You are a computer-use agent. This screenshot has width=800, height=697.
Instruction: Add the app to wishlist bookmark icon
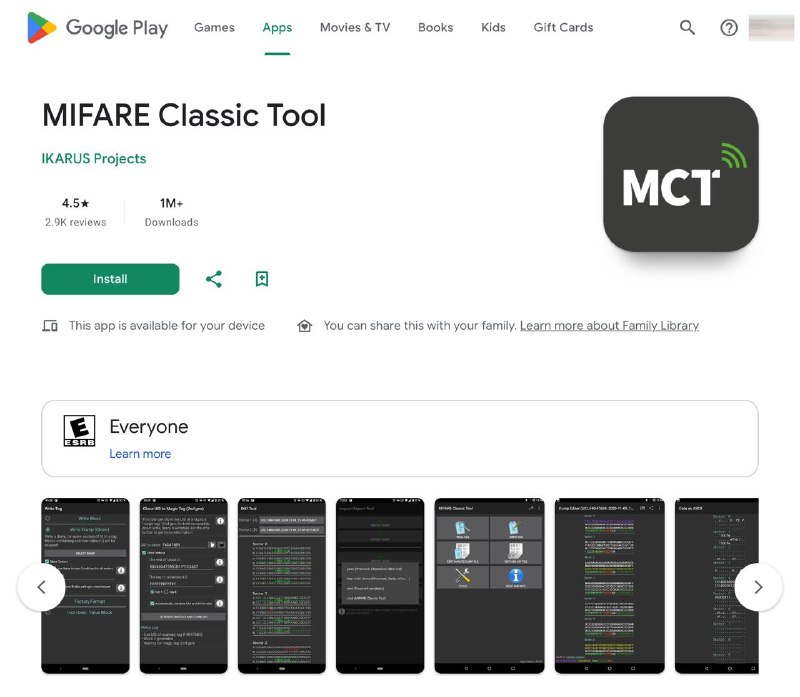[x=262, y=279]
